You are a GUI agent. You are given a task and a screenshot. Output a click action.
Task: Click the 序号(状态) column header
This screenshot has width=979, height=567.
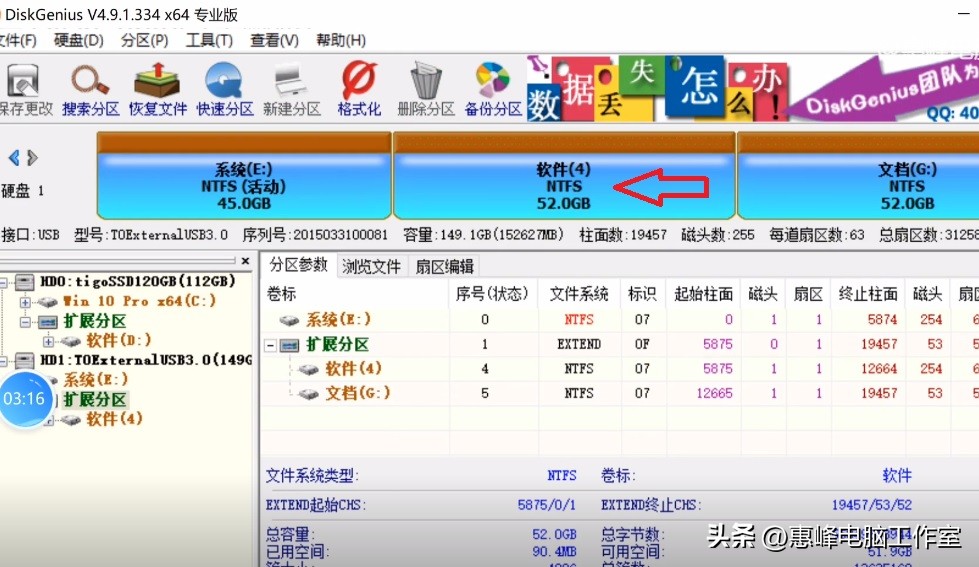coord(493,293)
